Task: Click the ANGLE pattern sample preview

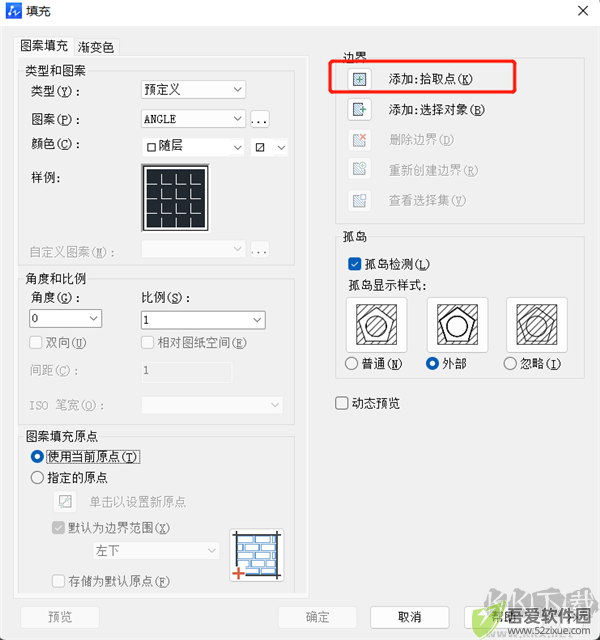Action: pyautogui.click(x=176, y=198)
